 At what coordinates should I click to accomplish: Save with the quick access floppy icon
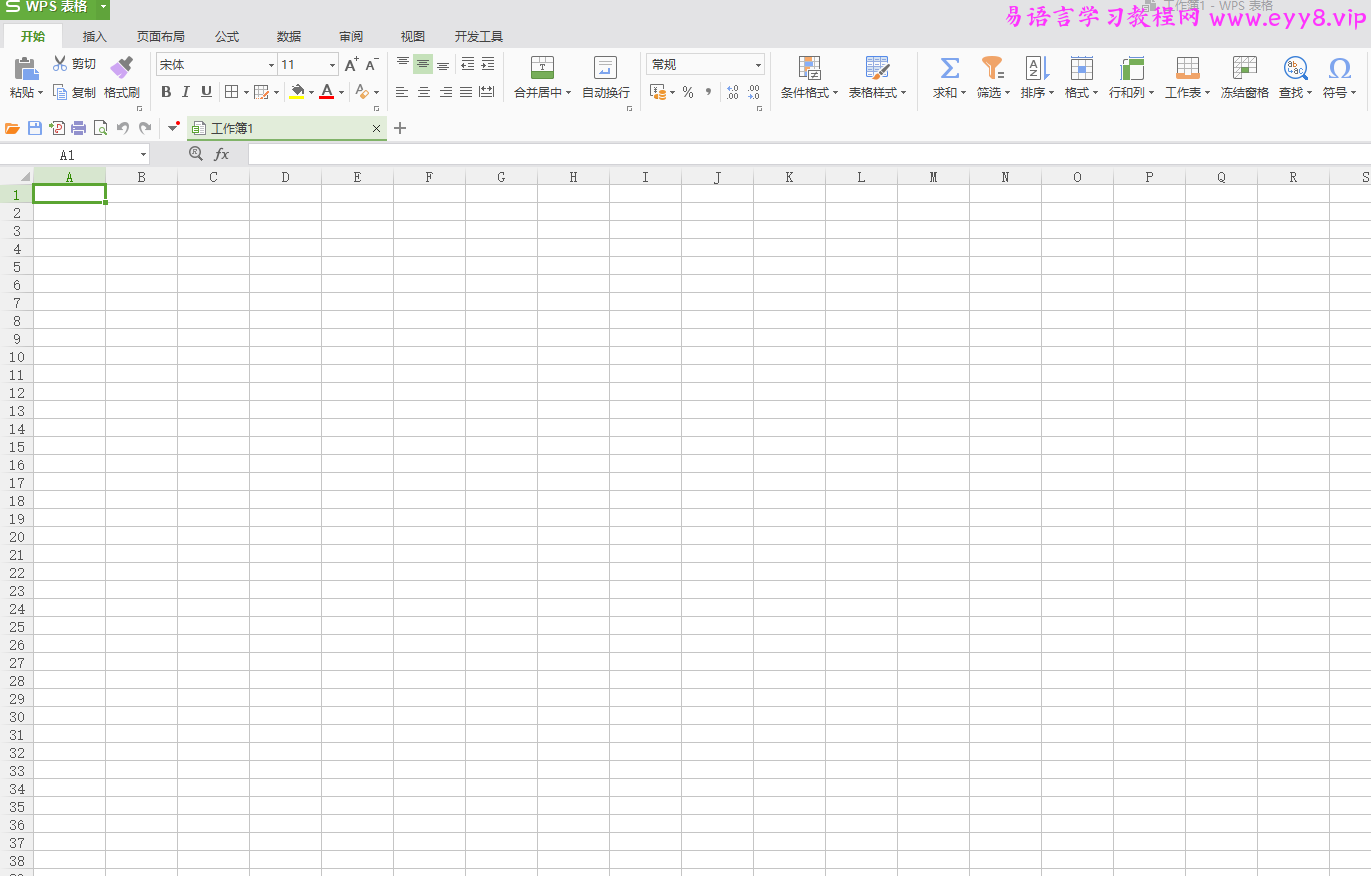click(35, 128)
